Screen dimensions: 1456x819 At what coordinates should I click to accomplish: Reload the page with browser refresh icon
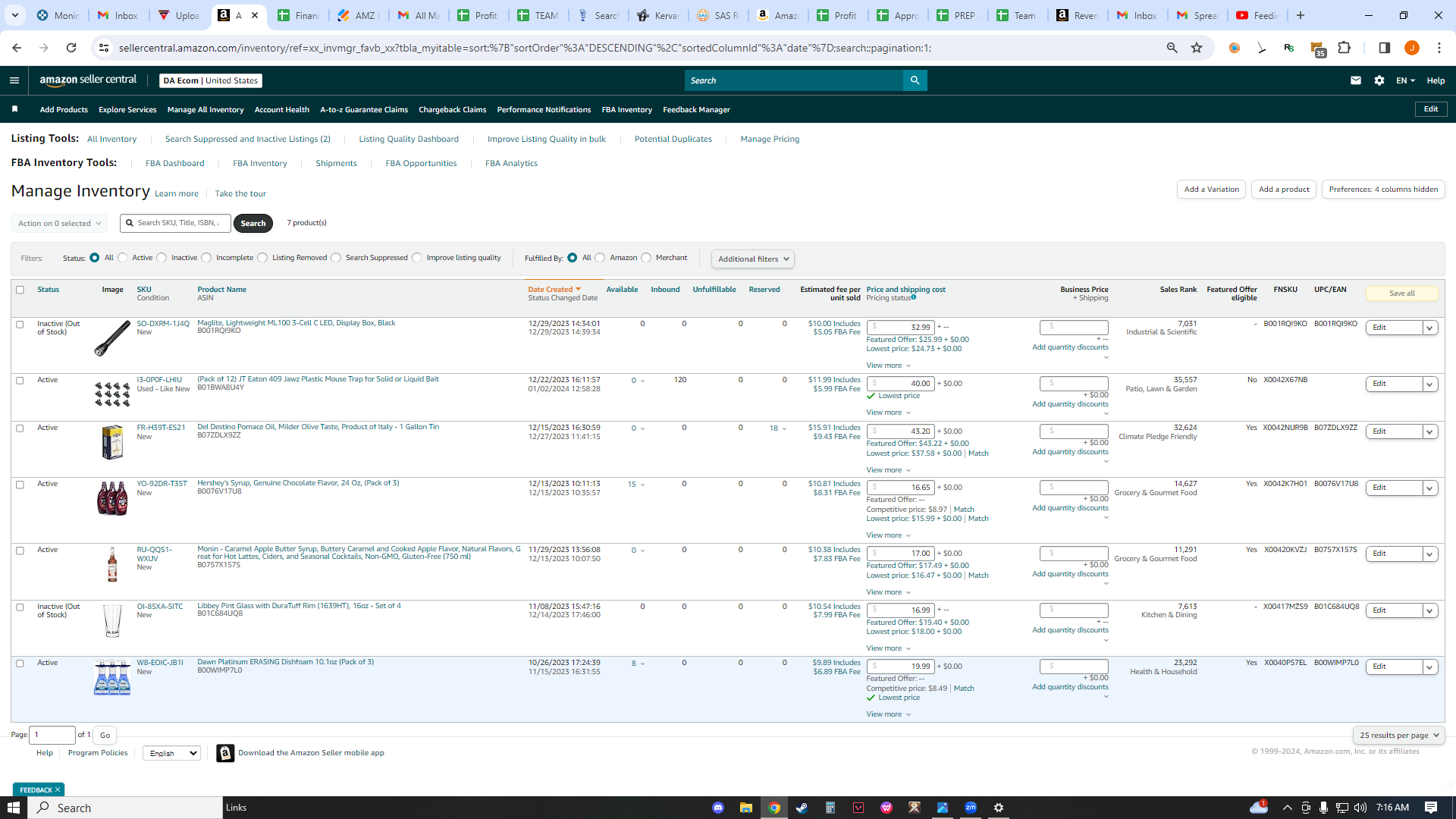(x=71, y=48)
